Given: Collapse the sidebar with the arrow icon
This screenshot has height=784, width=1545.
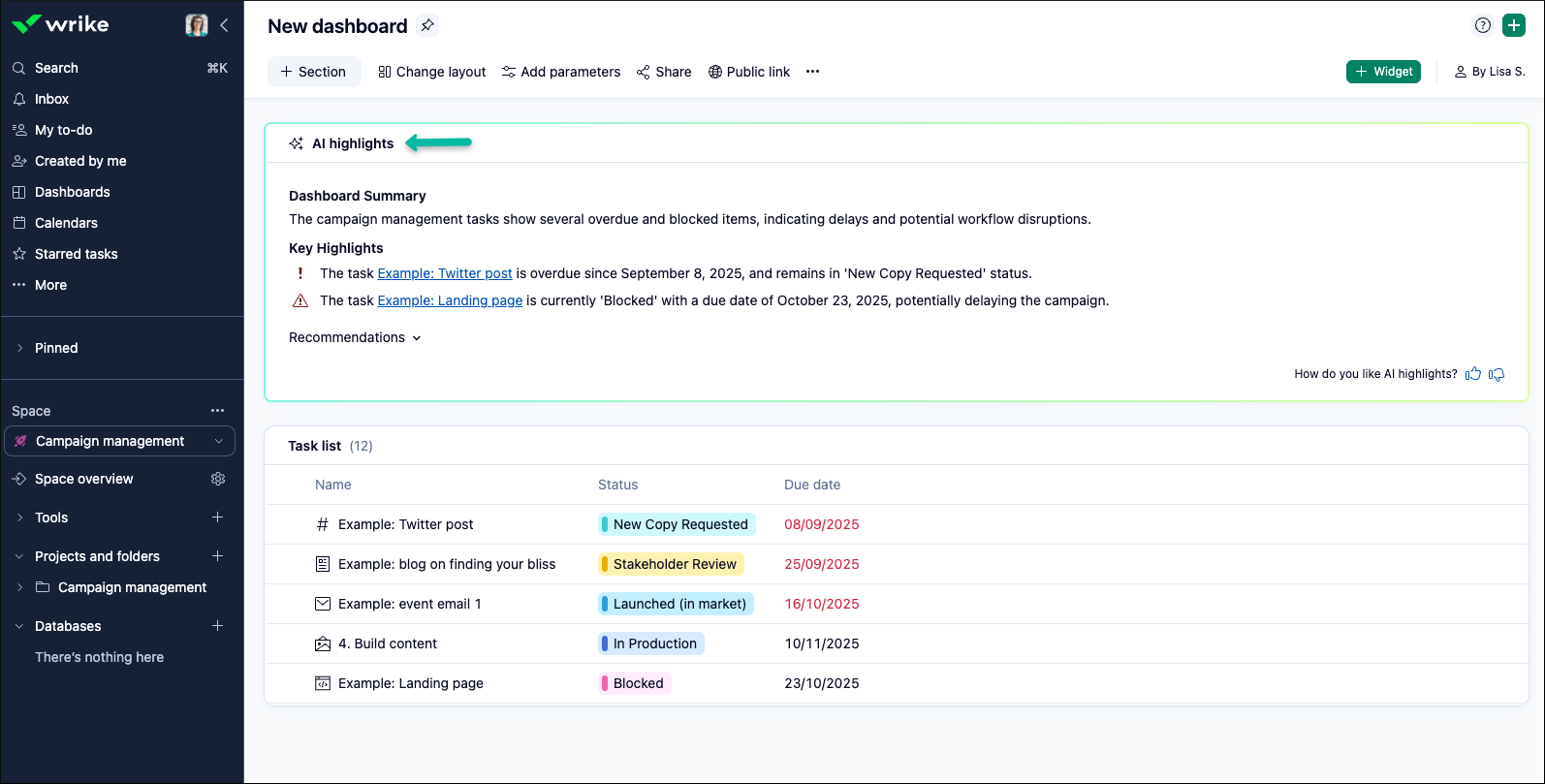Looking at the screenshot, I should pyautogui.click(x=224, y=26).
